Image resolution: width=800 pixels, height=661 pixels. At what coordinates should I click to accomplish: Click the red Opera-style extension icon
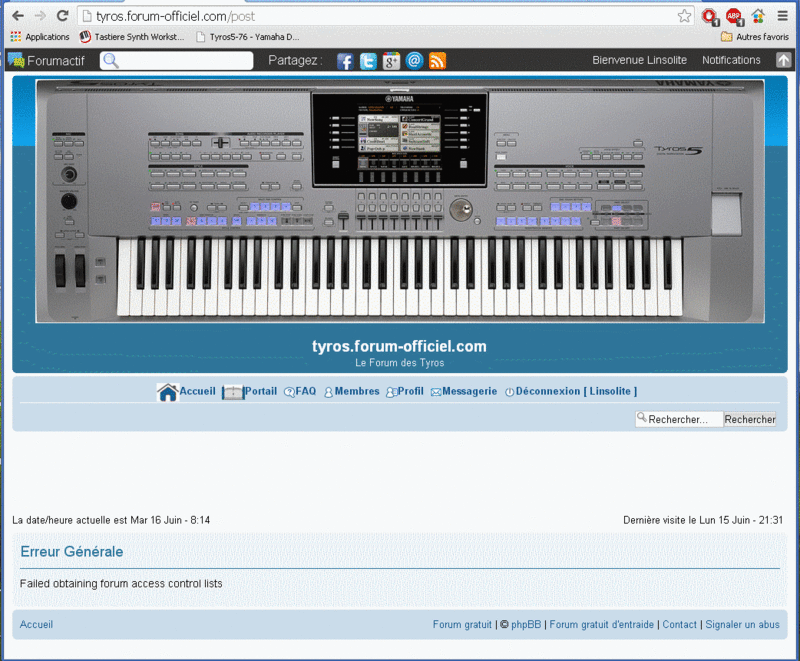coord(709,17)
